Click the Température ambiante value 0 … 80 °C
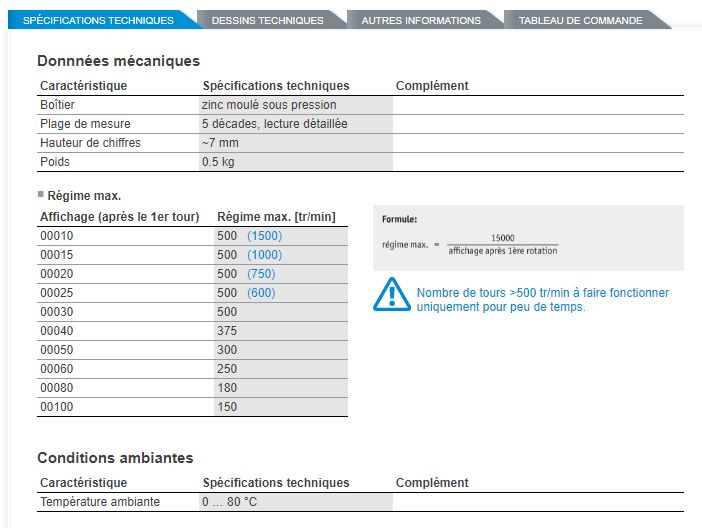This screenshot has height=528, width=702. coord(229,502)
